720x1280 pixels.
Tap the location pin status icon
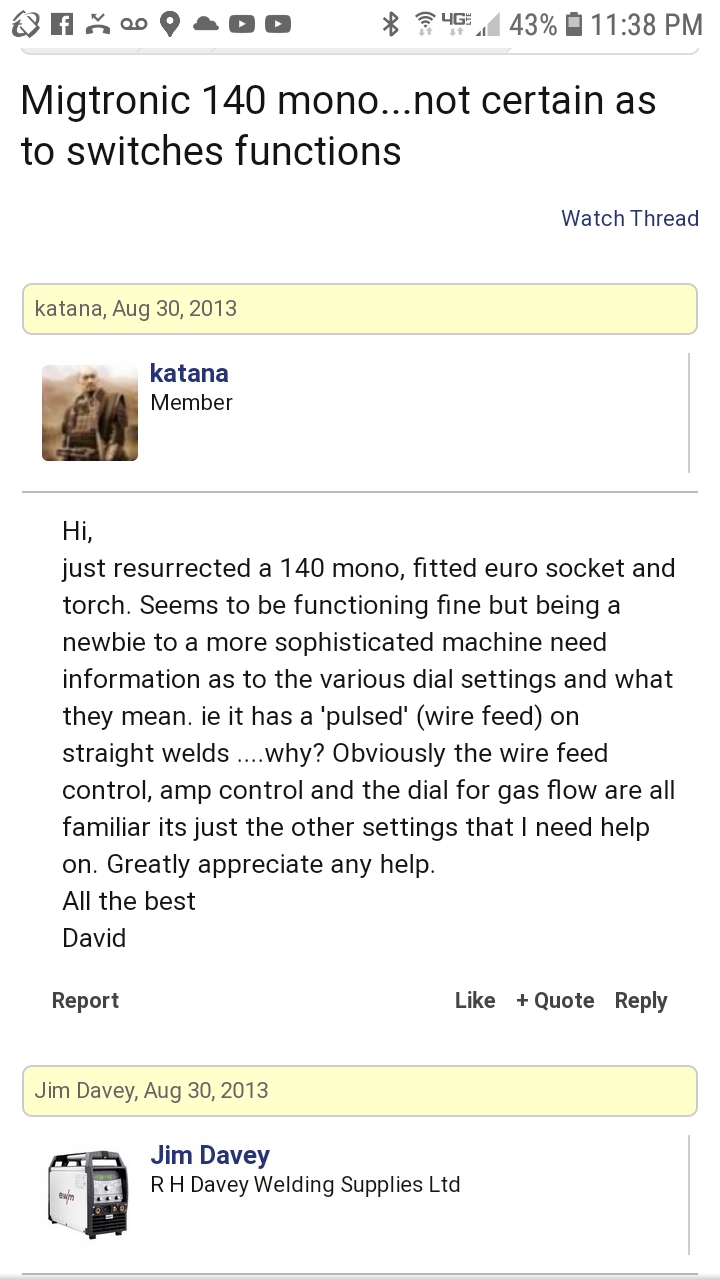170,24
